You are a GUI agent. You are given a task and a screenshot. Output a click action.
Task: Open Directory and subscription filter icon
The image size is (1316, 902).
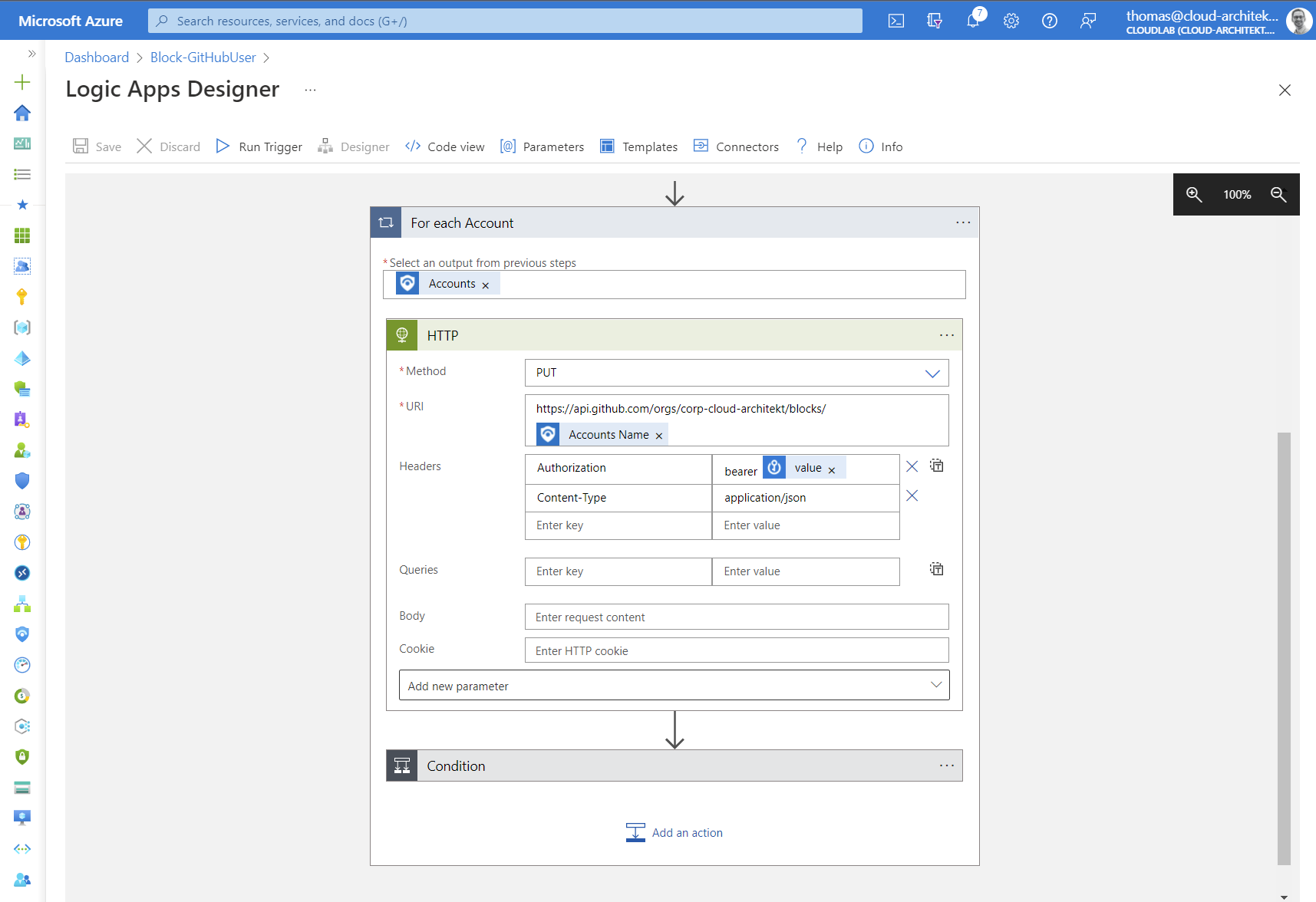point(934,21)
